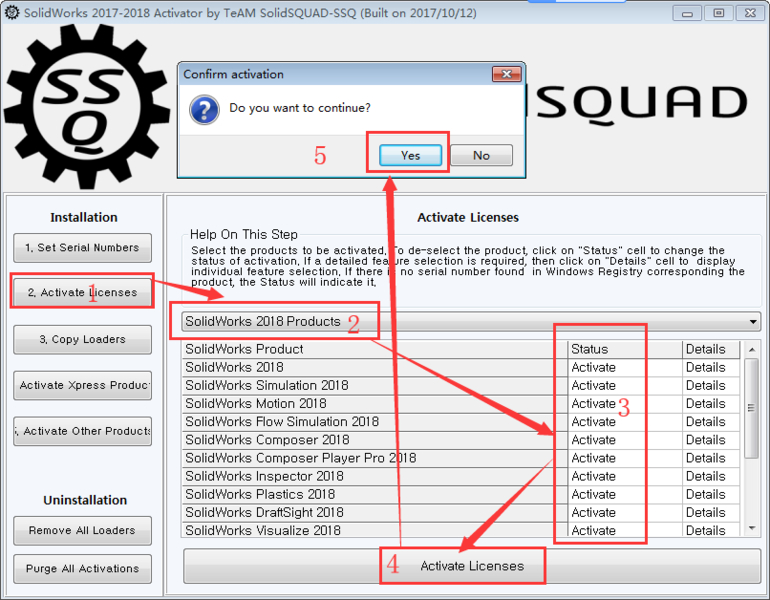This screenshot has width=770, height=600.
Task: Open SolidWorks 2018 Products dropdown
Action: click(471, 321)
